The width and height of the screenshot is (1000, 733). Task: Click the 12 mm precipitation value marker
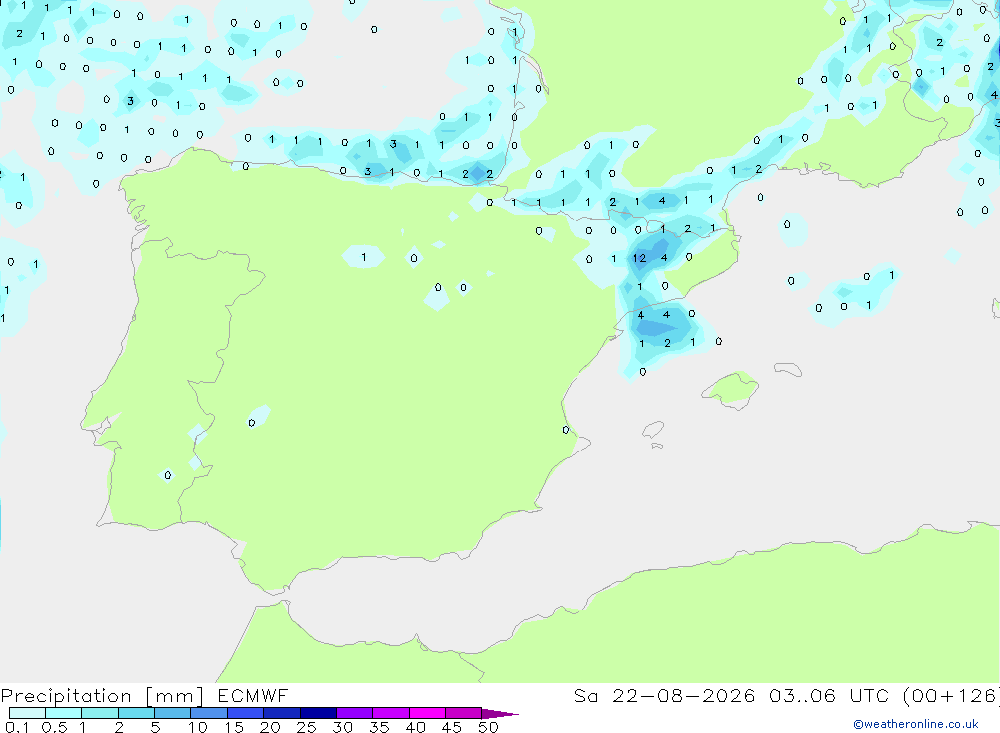pos(639,258)
